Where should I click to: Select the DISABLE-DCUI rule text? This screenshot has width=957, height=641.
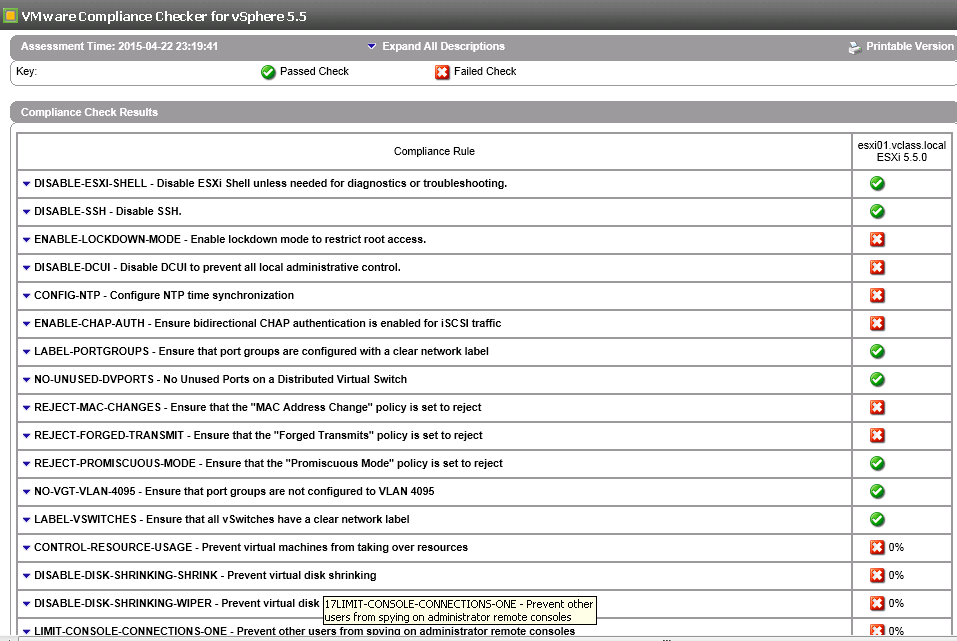pos(217,267)
